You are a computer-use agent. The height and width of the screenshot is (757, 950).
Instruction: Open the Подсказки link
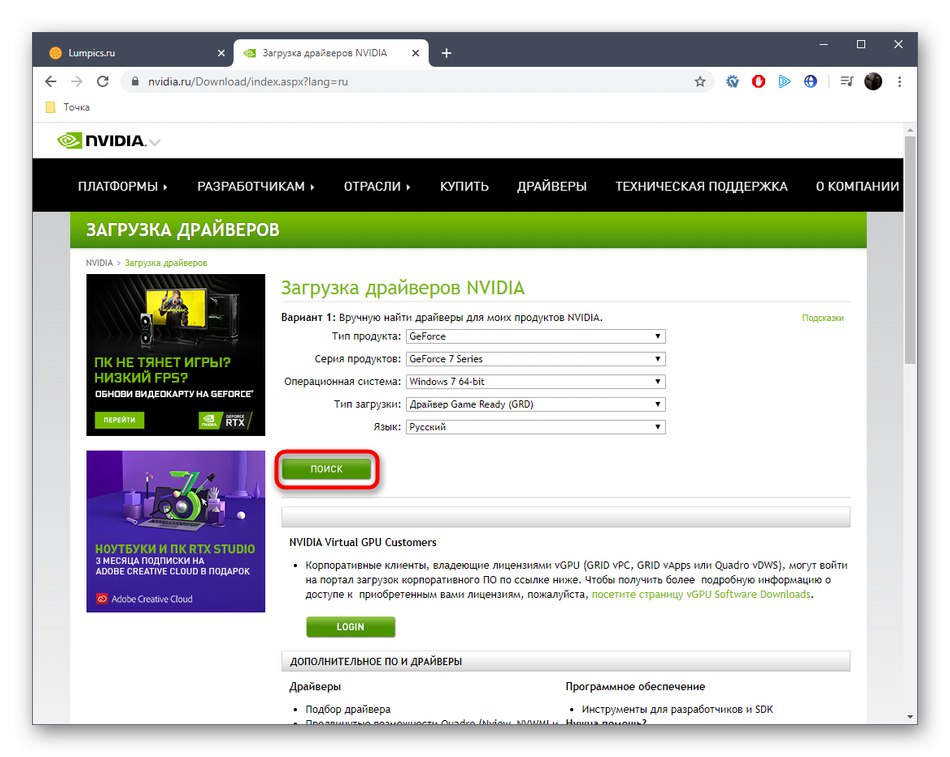pyautogui.click(x=822, y=318)
